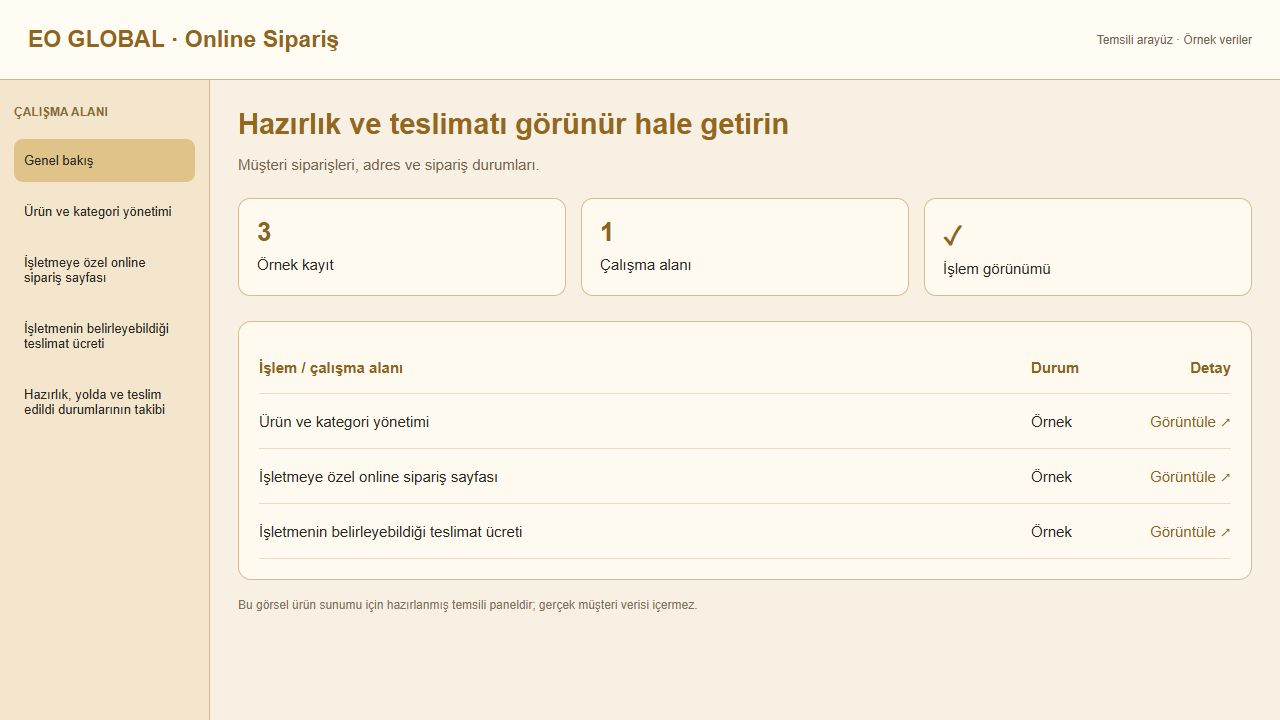Click the Örnek status in teslimat ücreti row

(x=1051, y=532)
